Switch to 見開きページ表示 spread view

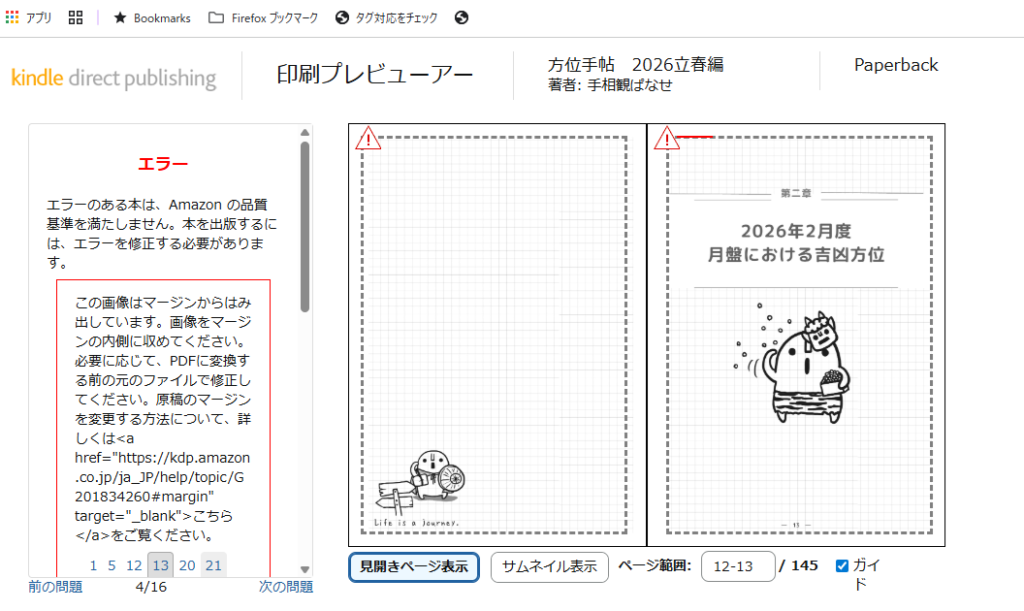(413, 566)
